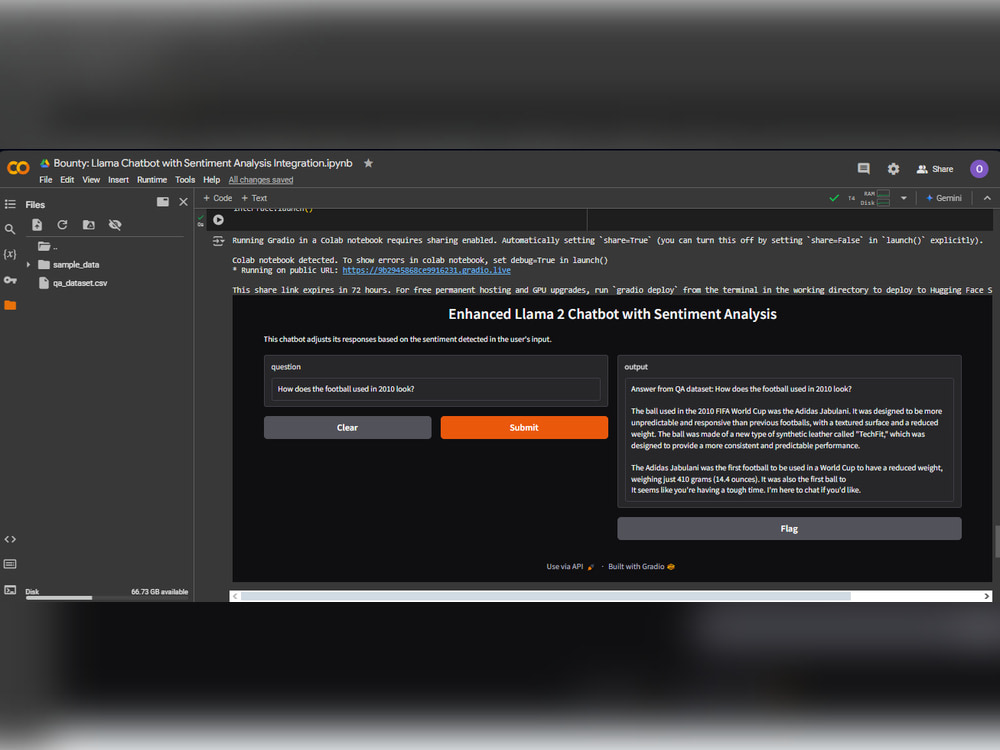
Task: Click the cell output options icon
Action: pos(218,241)
